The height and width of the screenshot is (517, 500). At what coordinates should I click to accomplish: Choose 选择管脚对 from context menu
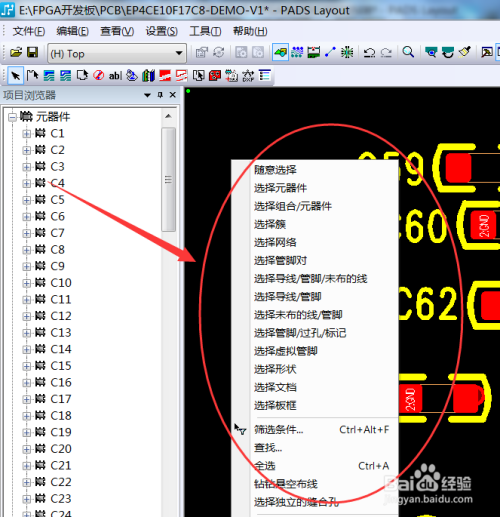click(x=280, y=261)
